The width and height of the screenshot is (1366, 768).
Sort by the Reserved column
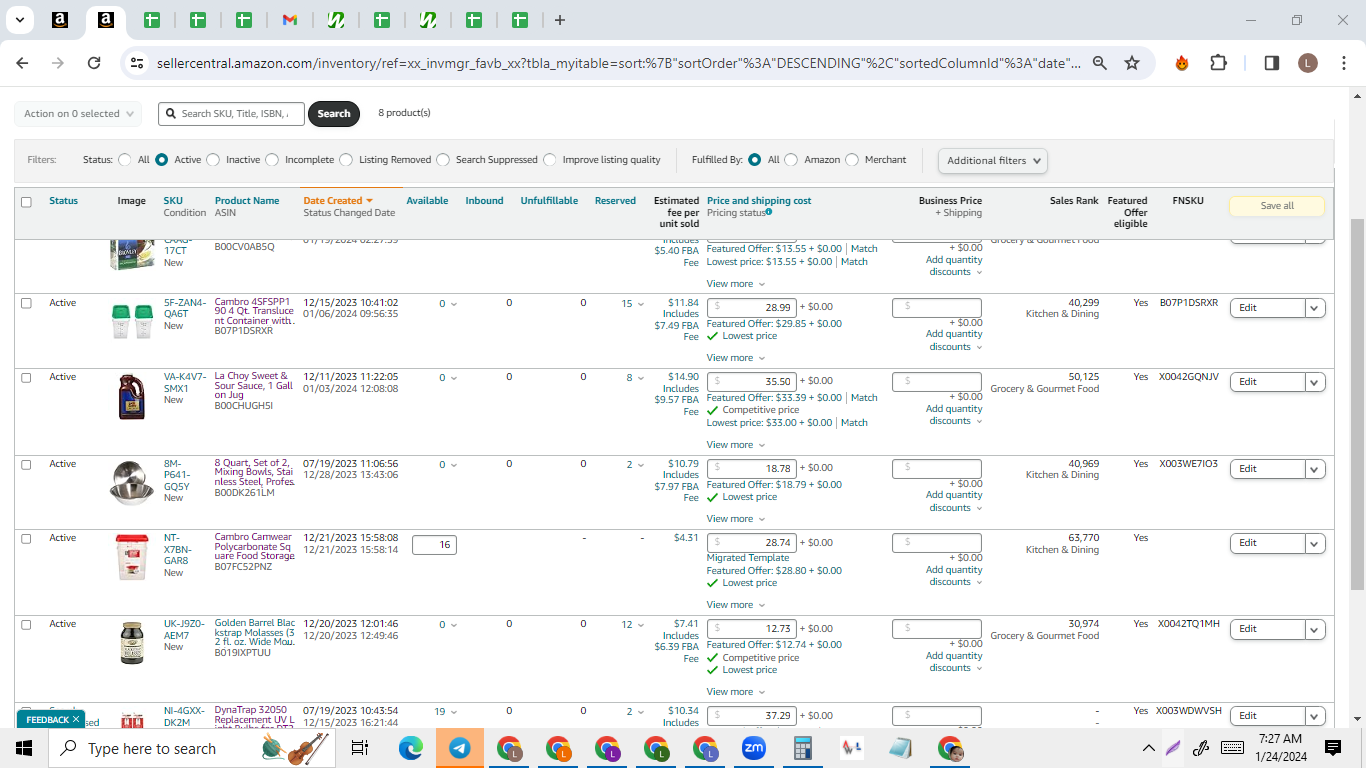coord(615,201)
